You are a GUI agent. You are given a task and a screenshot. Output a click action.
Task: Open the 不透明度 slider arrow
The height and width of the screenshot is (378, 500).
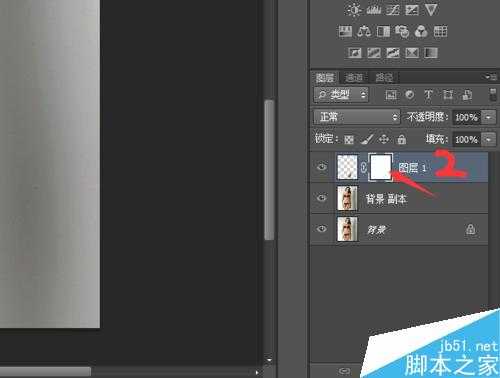click(488, 117)
